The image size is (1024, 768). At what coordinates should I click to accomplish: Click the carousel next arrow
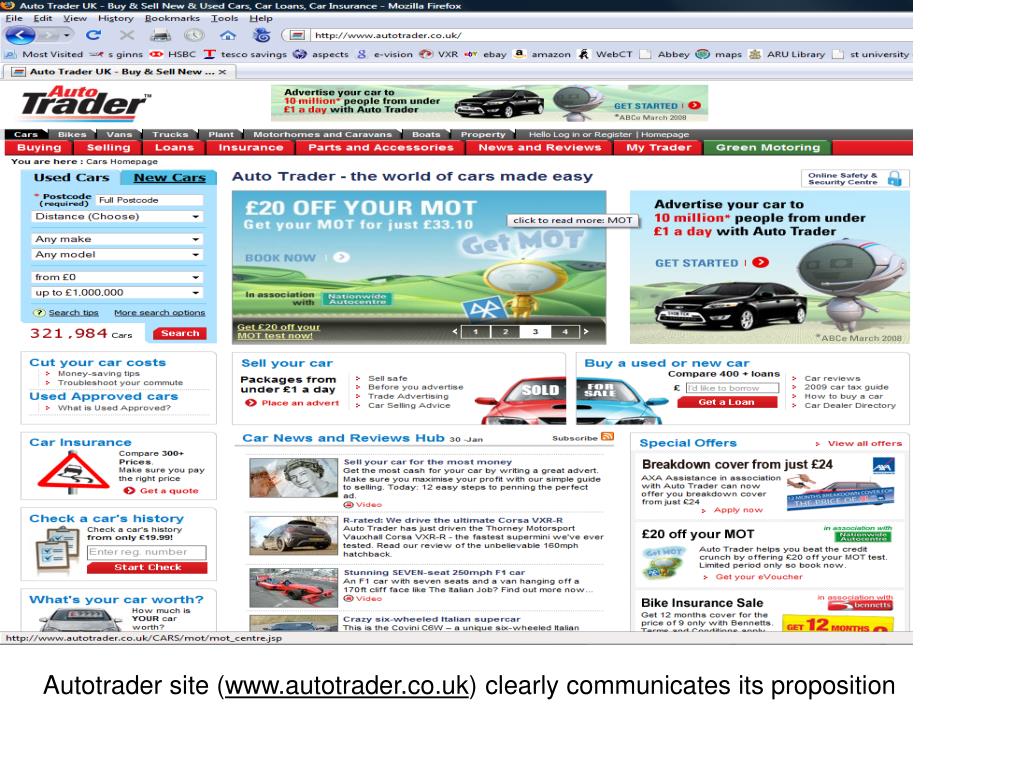[586, 331]
